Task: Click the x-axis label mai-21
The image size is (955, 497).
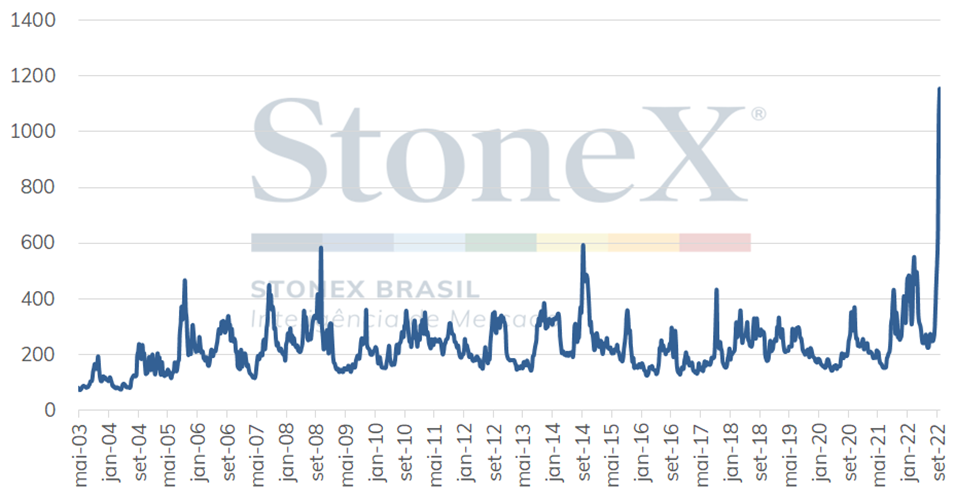Action: pos(879,455)
